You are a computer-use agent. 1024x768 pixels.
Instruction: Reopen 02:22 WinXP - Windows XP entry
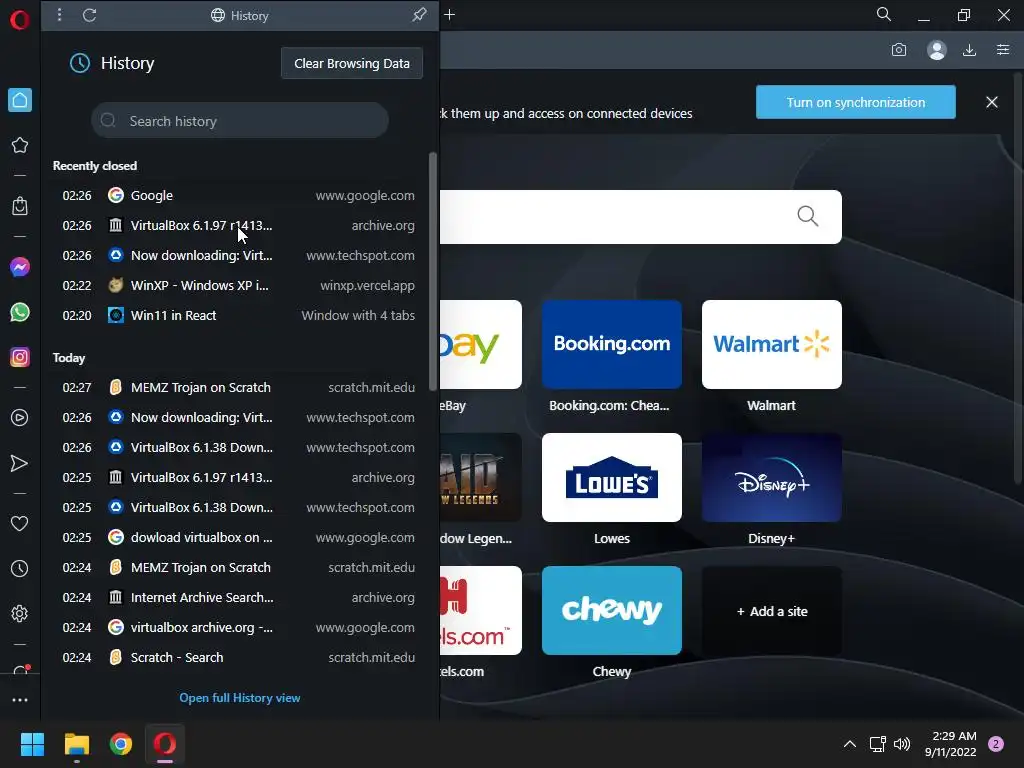tap(238, 285)
